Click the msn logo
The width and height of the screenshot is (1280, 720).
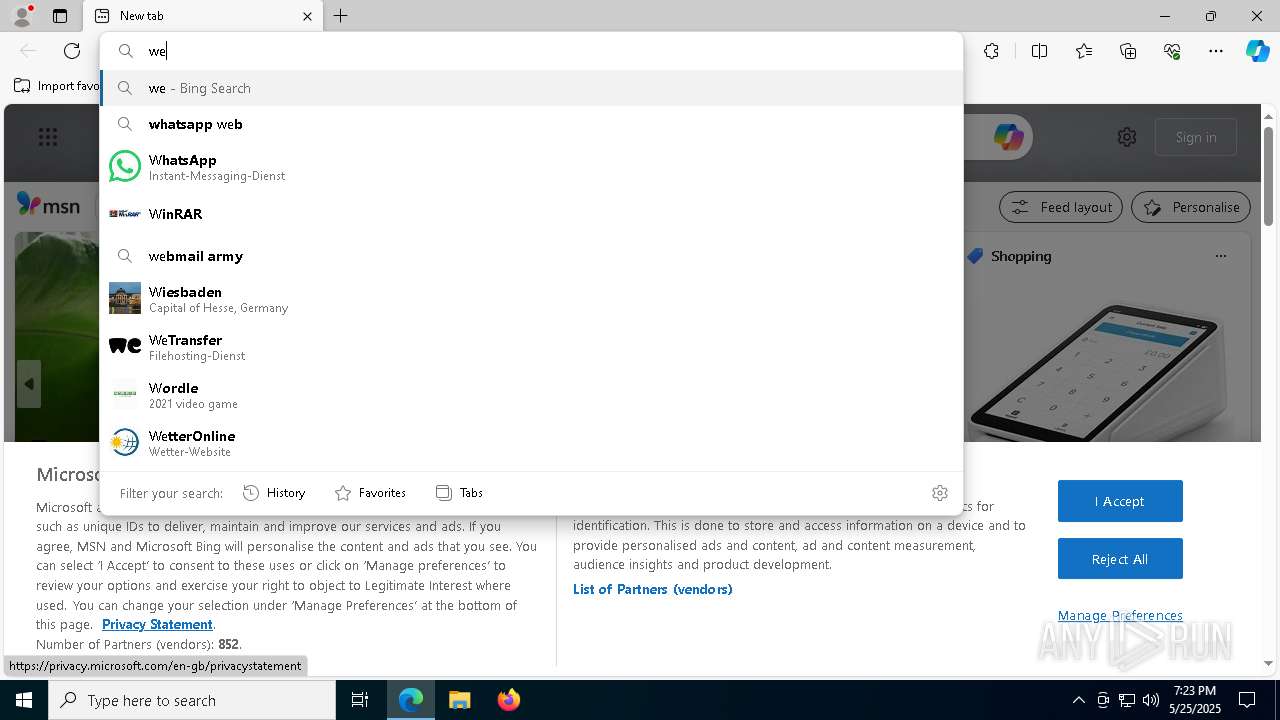[x=48, y=205]
